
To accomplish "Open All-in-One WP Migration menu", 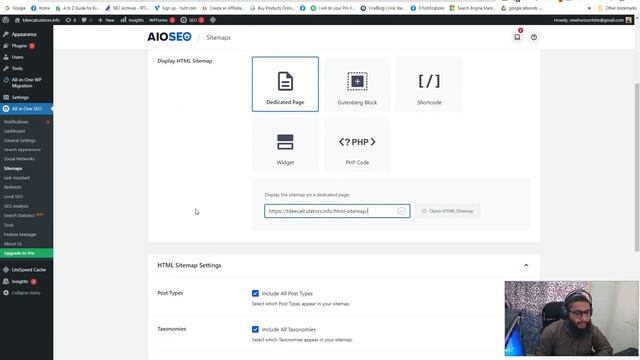I will 27,83.
